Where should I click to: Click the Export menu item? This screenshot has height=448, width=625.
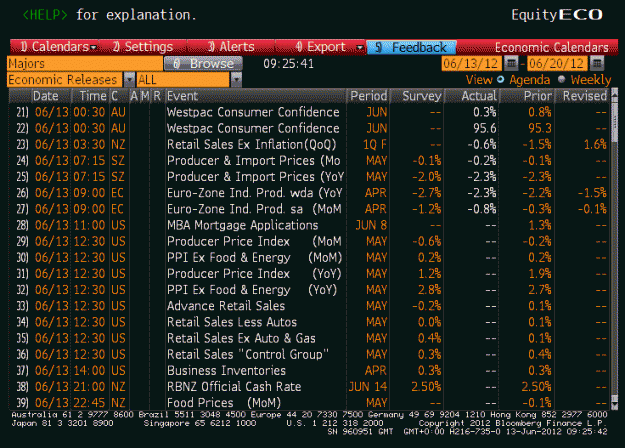[320, 47]
